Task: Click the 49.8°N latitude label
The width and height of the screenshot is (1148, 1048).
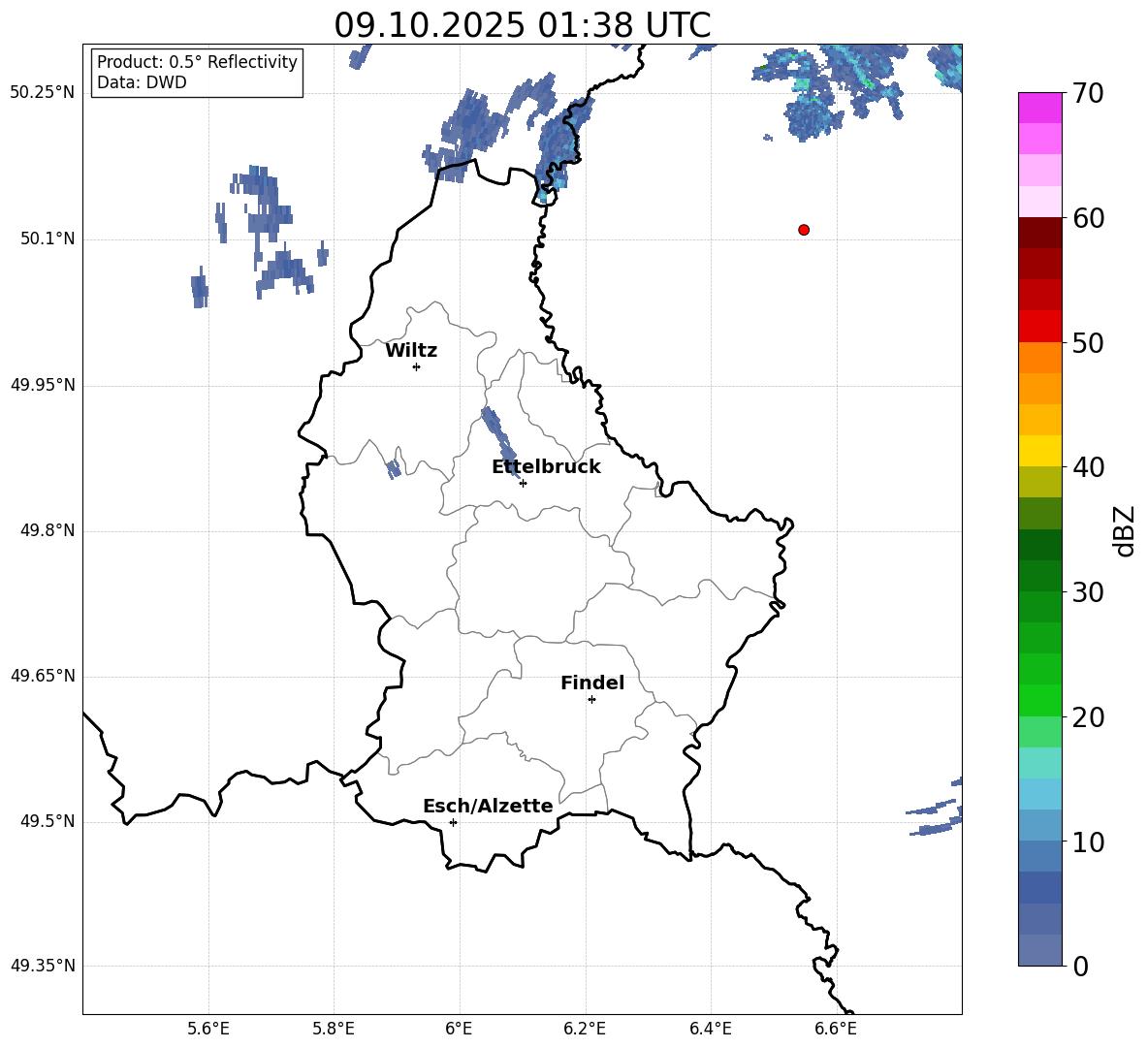Action: pyautogui.click(x=48, y=530)
